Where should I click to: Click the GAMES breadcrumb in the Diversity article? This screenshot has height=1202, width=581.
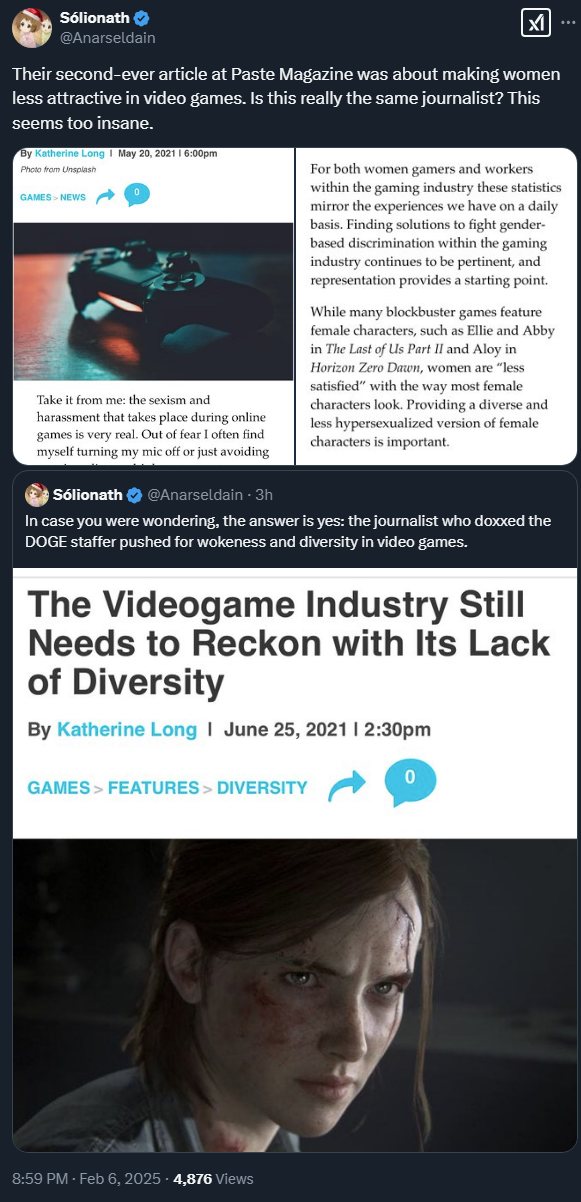pyautogui.click(x=59, y=788)
